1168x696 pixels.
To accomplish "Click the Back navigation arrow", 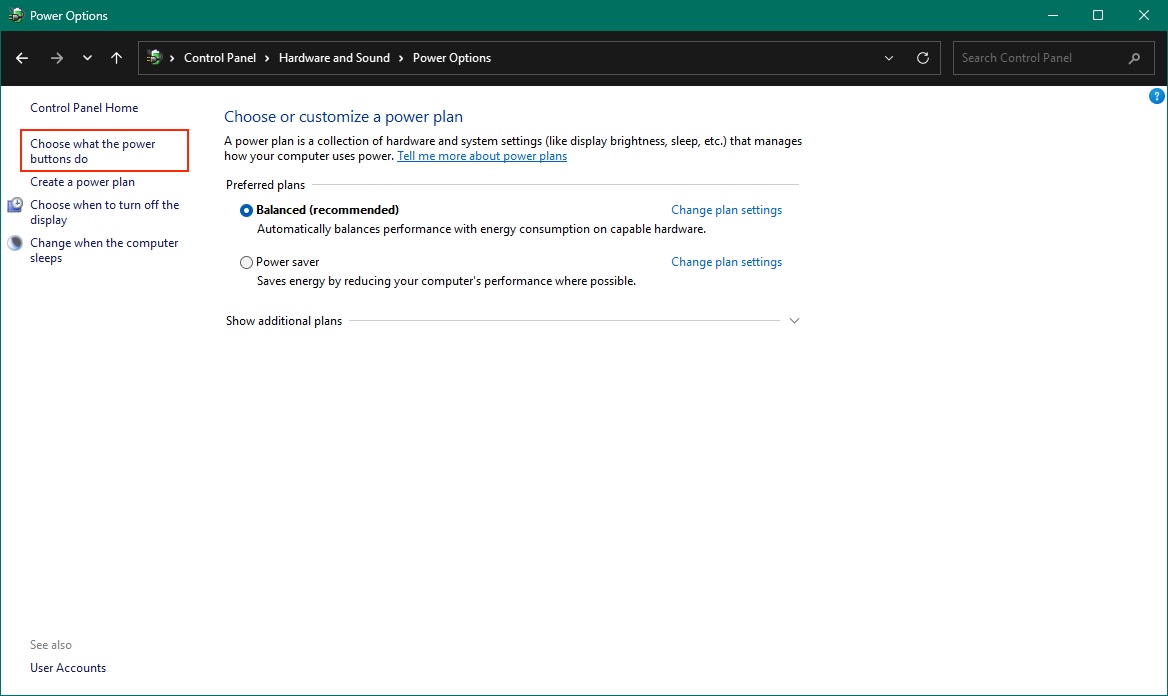I will click(x=22, y=58).
